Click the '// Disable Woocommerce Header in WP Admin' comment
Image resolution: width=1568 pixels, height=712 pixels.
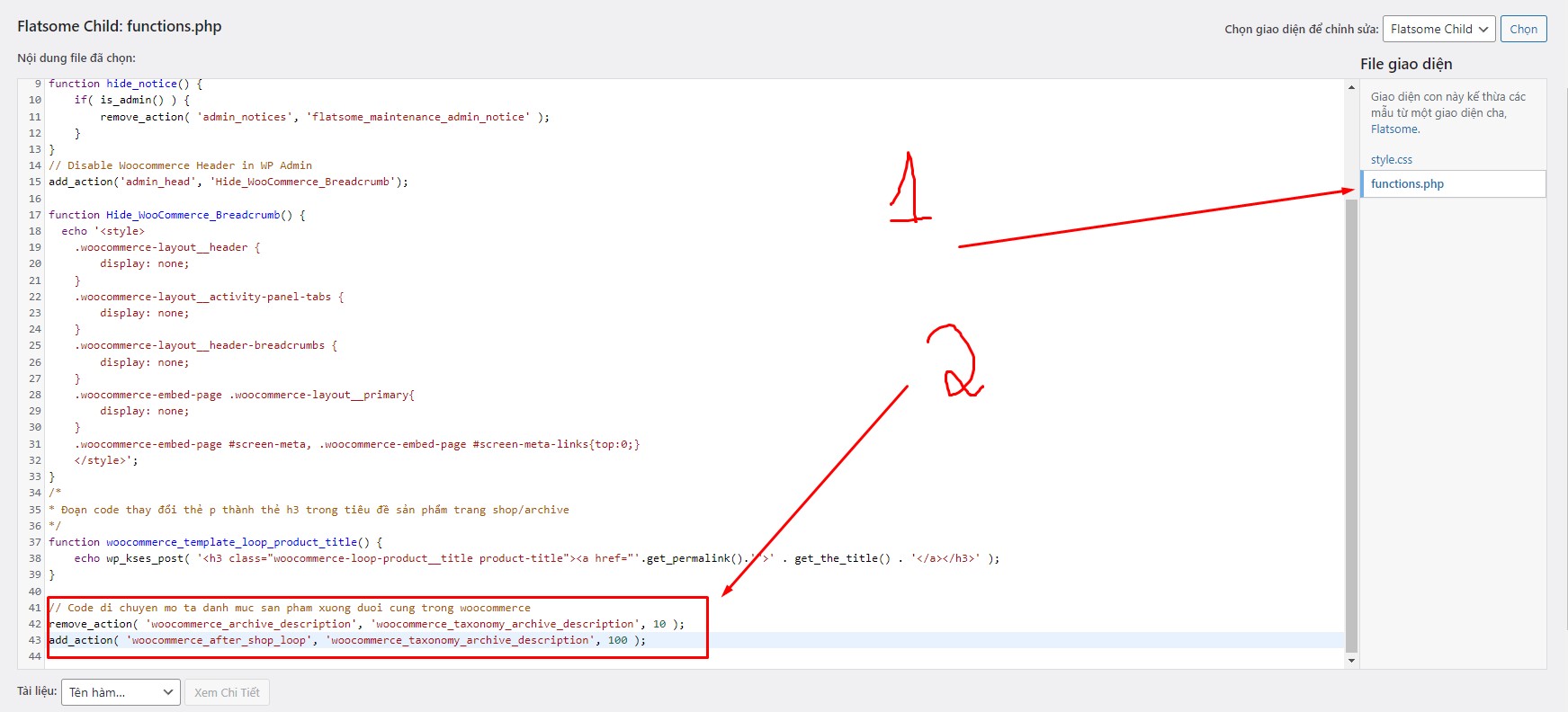(x=181, y=165)
